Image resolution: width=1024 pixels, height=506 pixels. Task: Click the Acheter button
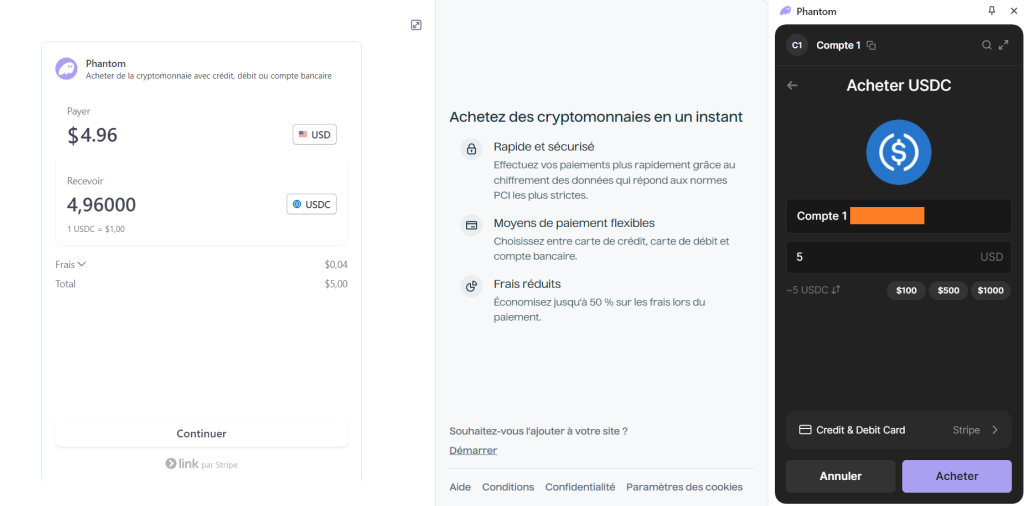coord(957,477)
